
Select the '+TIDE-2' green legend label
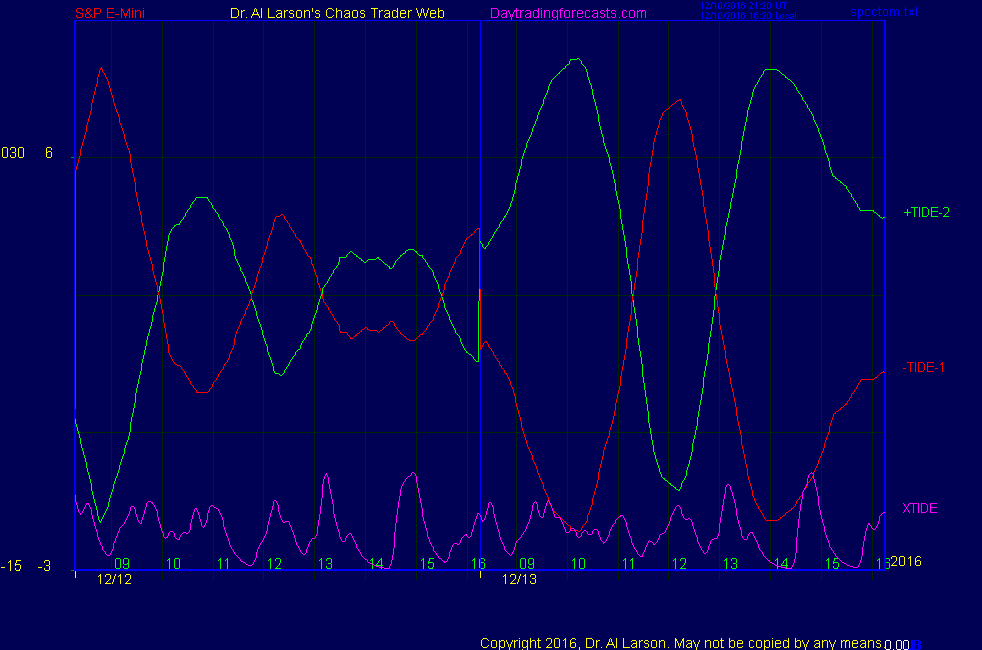tap(926, 212)
